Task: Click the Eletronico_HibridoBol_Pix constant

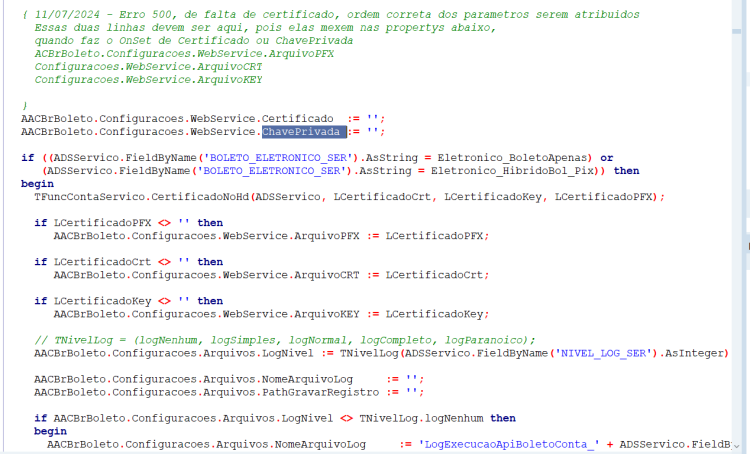Action: click(512, 171)
